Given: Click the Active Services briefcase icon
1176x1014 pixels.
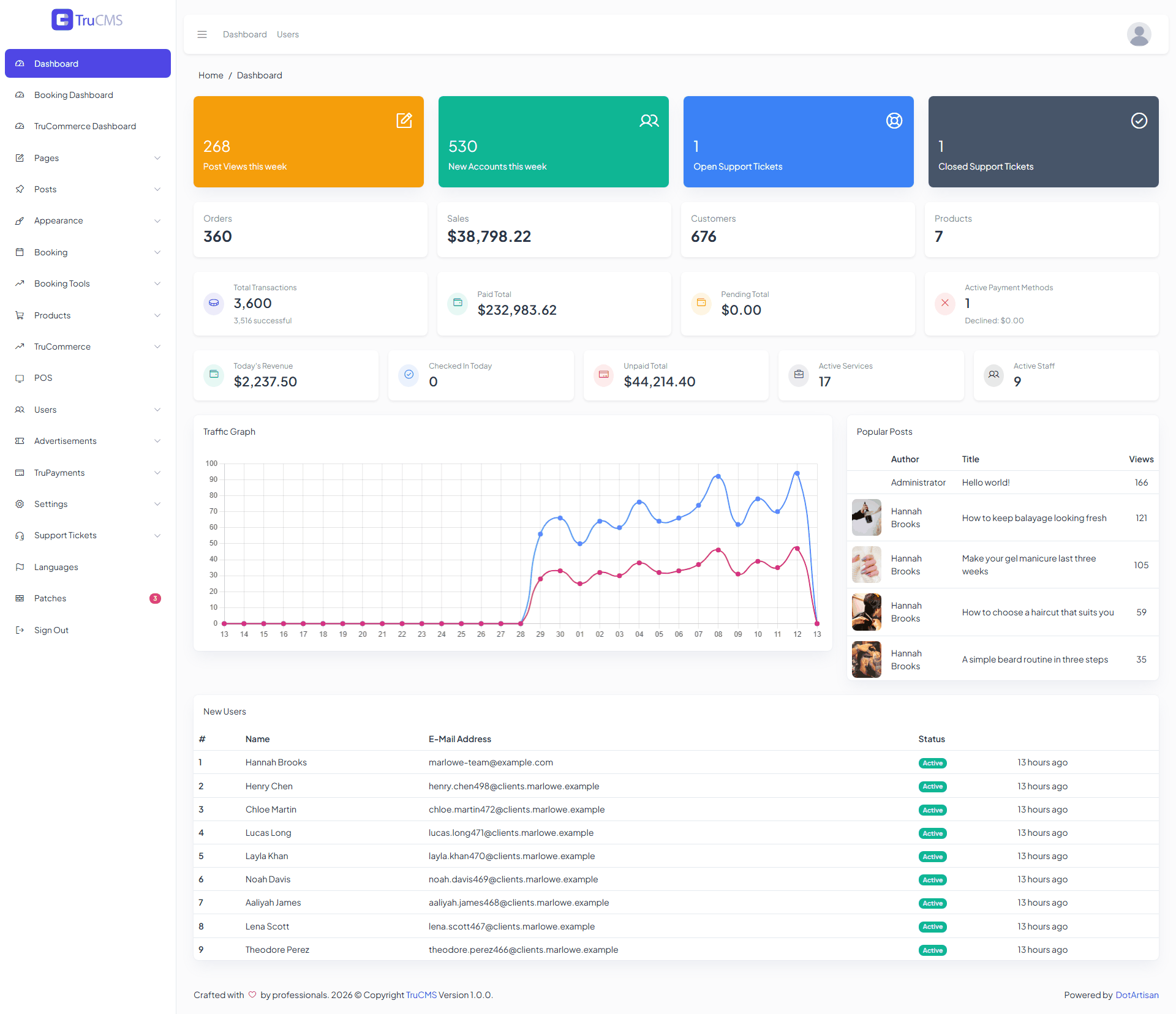Looking at the screenshot, I should point(799,374).
